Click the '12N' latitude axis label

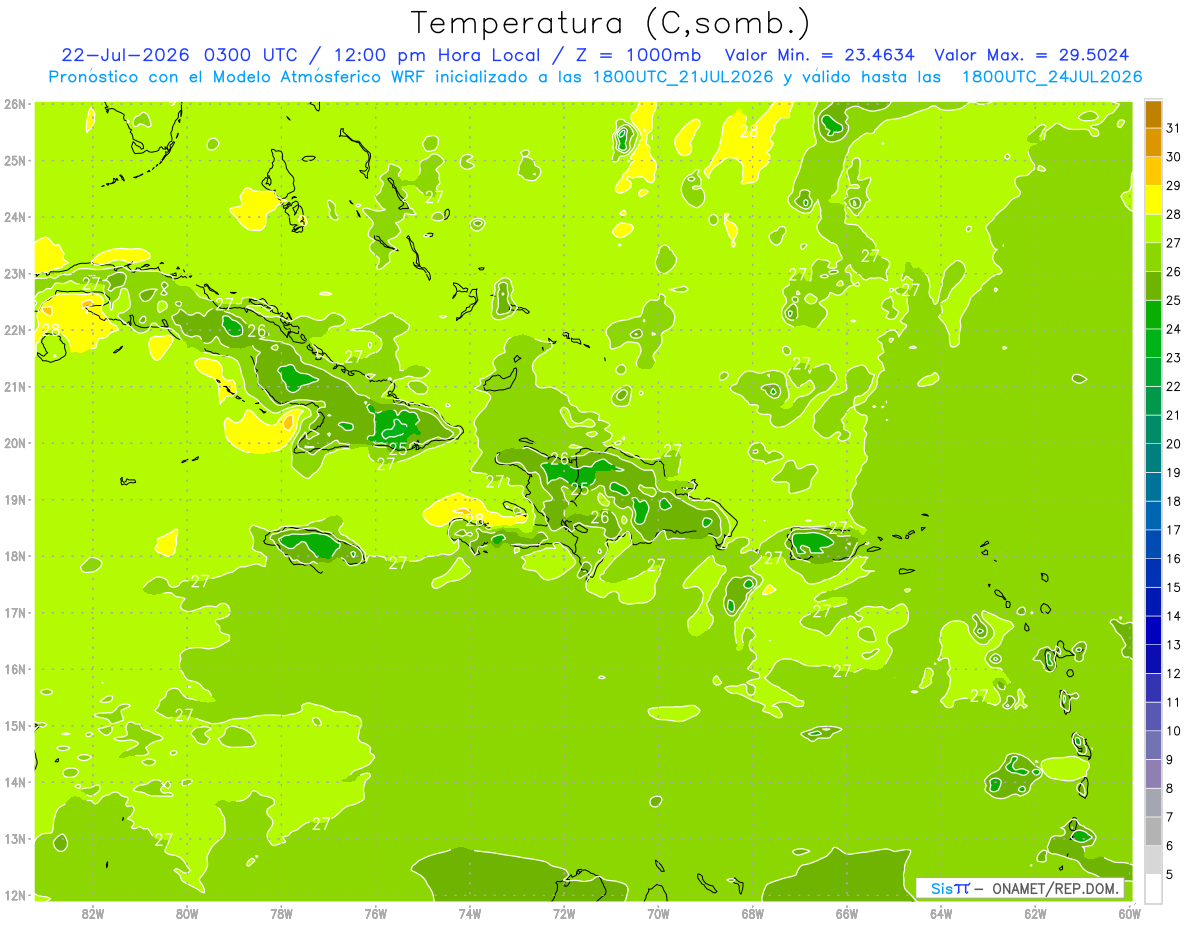[15, 895]
